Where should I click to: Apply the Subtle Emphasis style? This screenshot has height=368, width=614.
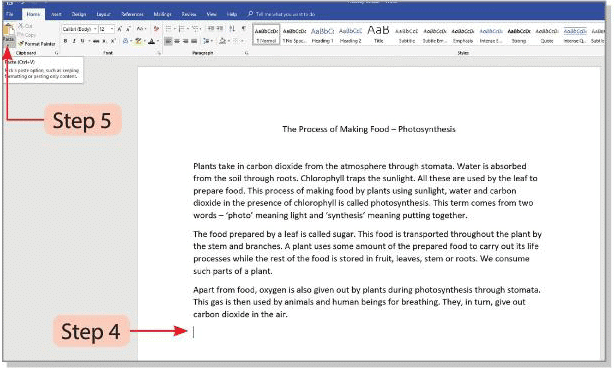[435, 34]
